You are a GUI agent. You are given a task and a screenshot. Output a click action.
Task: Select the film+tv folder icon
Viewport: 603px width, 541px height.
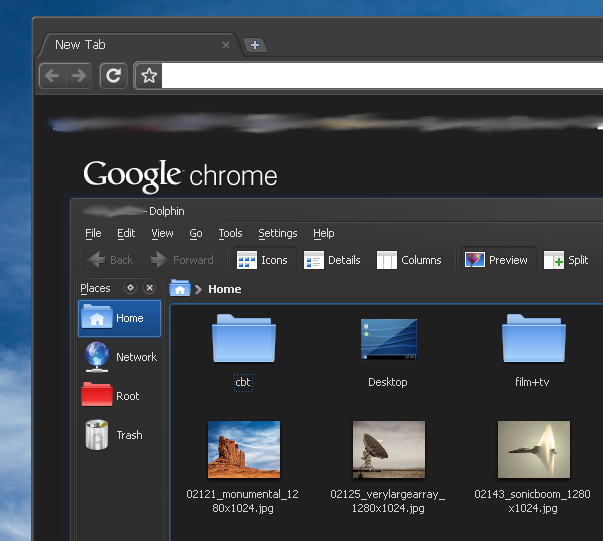pyautogui.click(x=533, y=338)
